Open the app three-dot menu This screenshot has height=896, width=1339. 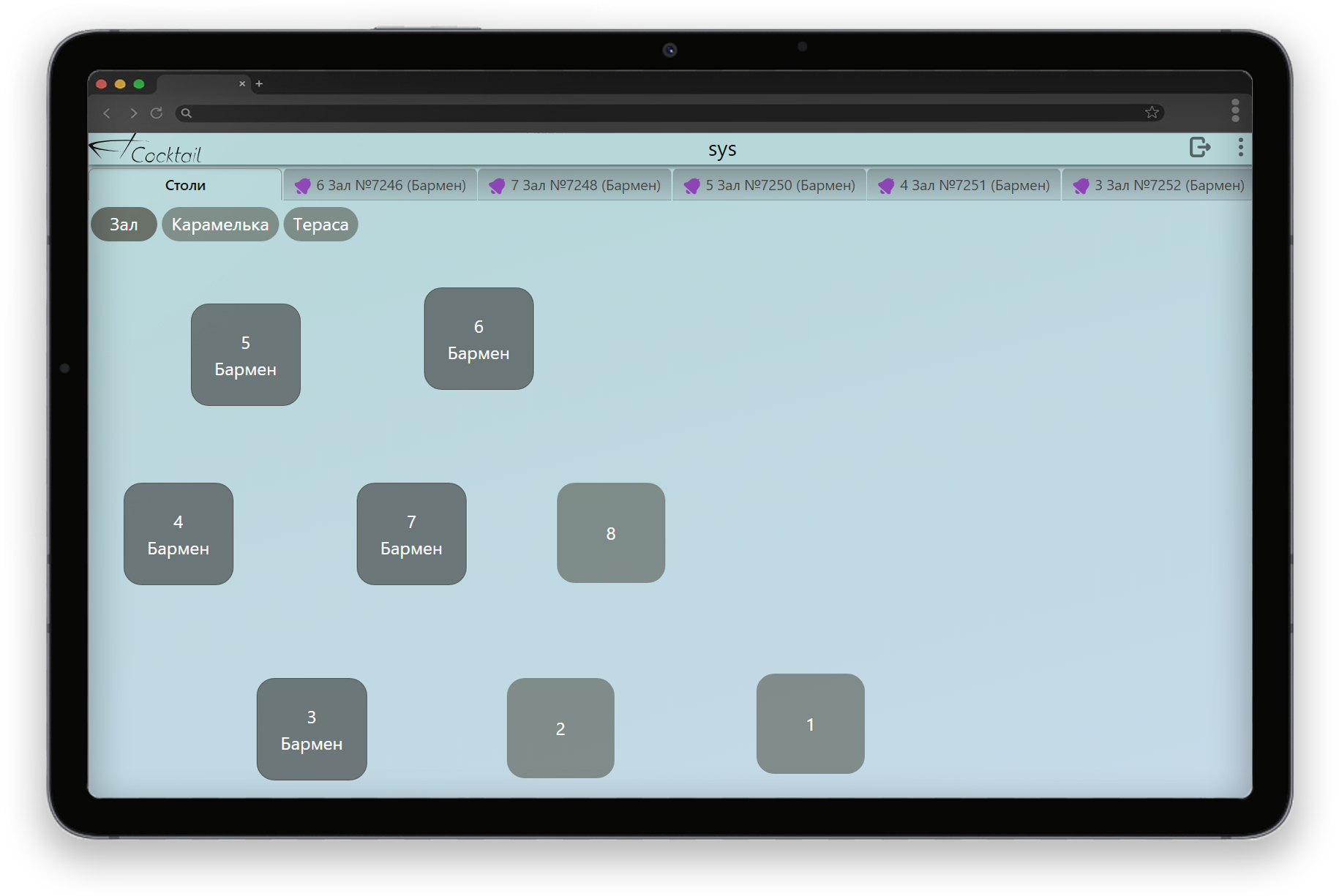1240,148
